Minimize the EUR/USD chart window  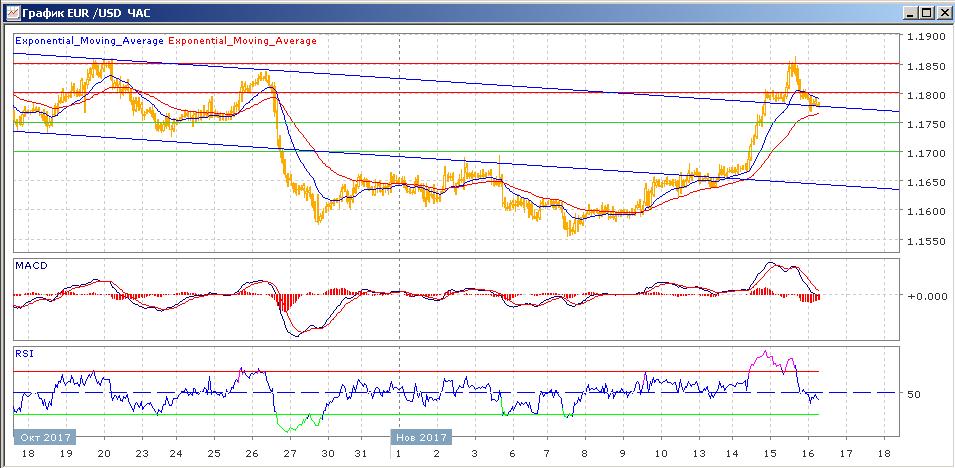point(909,12)
